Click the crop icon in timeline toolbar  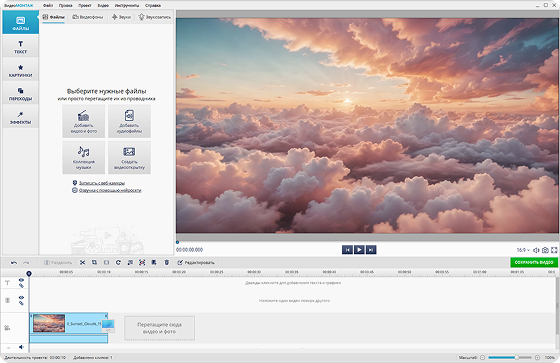(94, 263)
